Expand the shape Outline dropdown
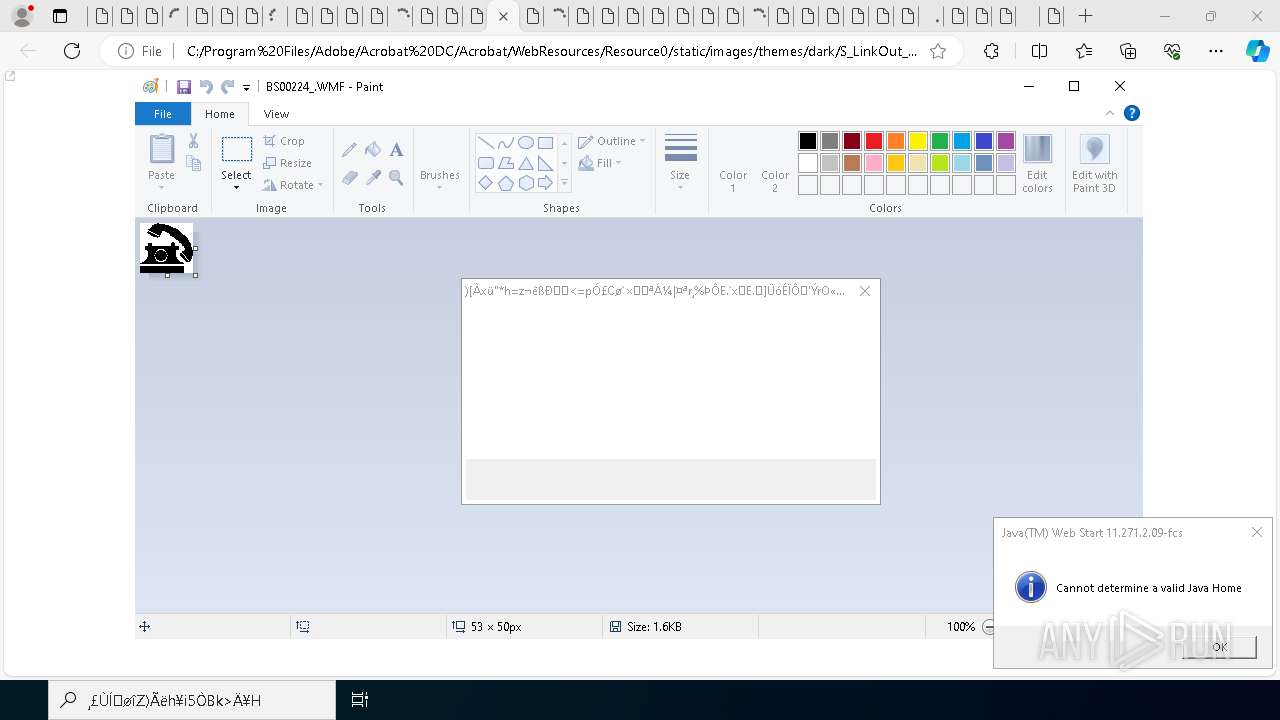This screenshot has height=720, width=1280. [642, 141]
